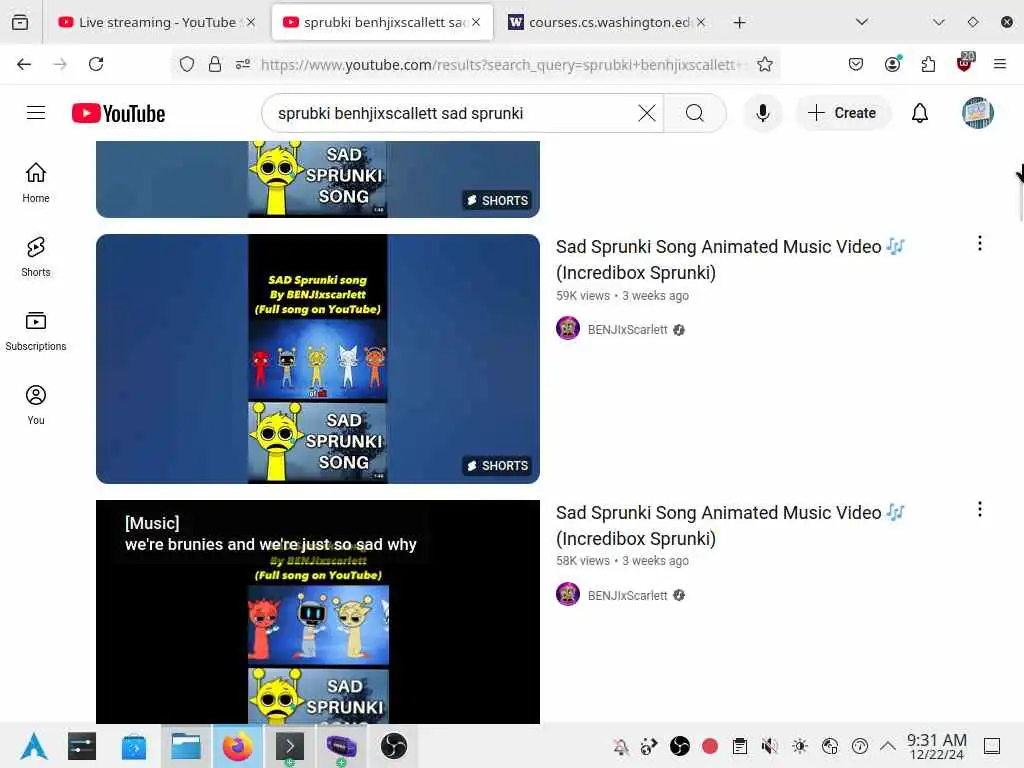Open title of 58K views Sad Sprunki video

(x=729, y=525)
